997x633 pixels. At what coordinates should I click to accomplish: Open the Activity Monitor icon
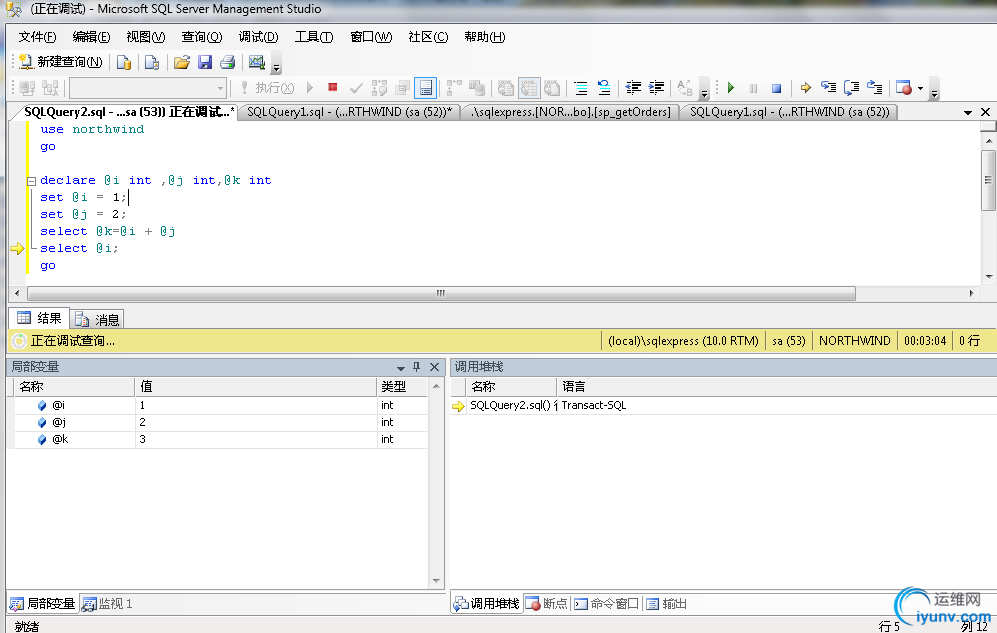tap(256, 62)
